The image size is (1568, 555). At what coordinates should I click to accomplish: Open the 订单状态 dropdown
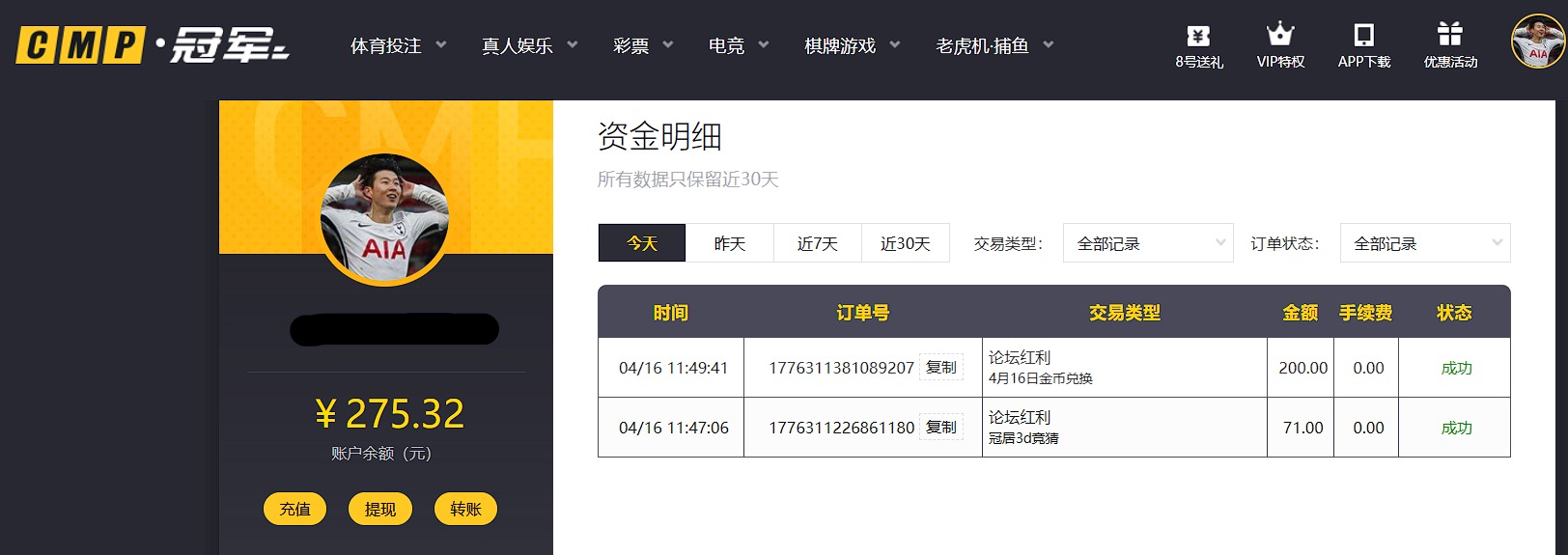pyautogui.click(x=1424, y=243)
